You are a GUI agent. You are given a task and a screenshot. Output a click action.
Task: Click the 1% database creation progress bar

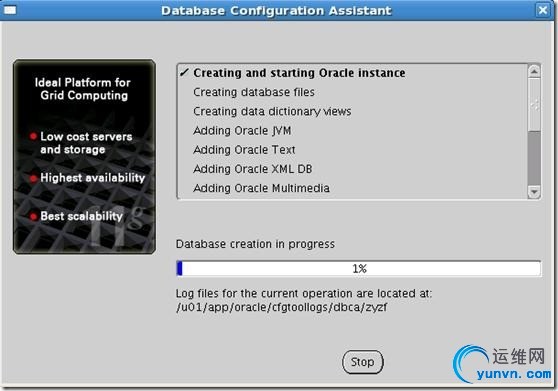point(358,268)
